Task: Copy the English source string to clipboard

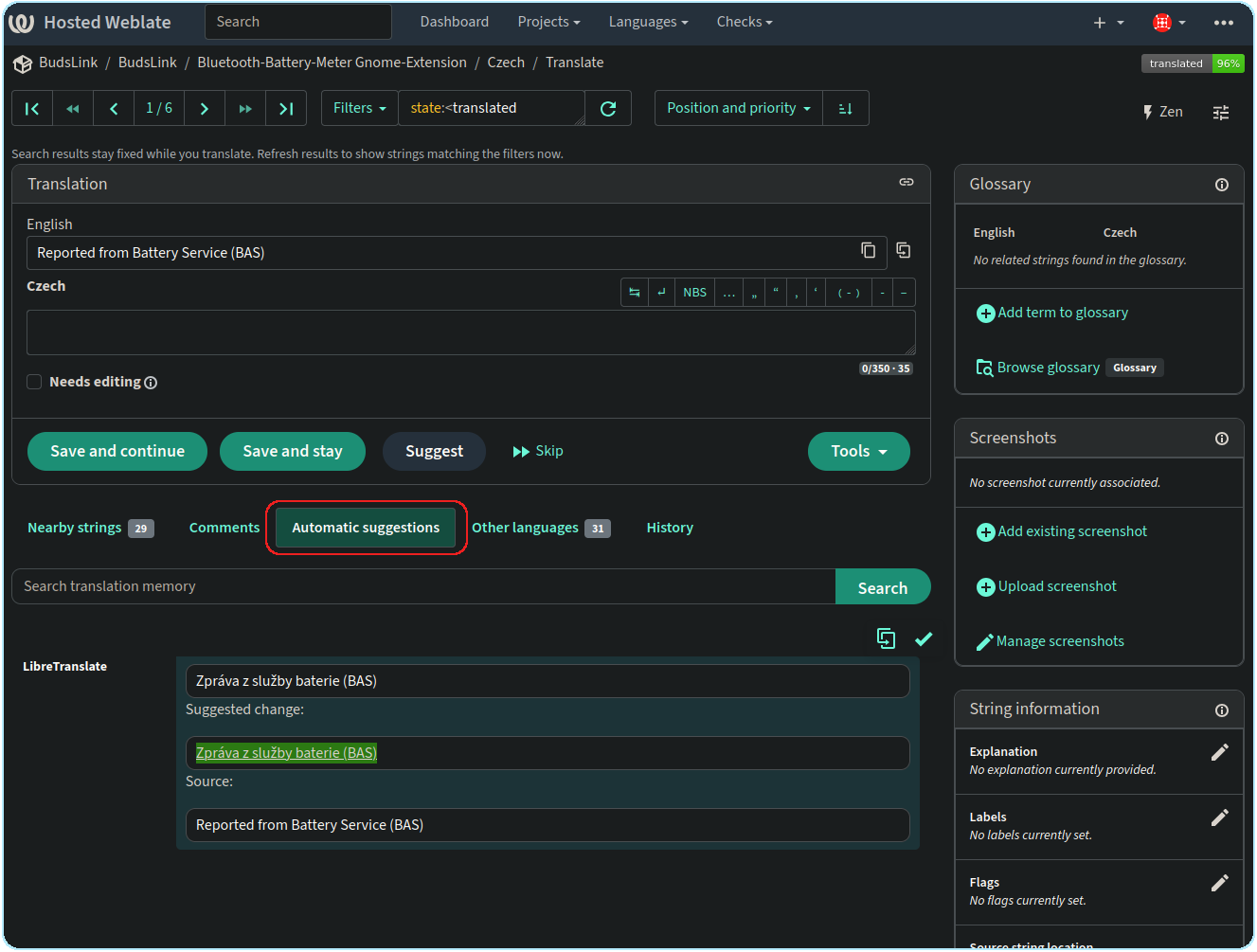Action: pyautogui.click(x=868, y=250)
